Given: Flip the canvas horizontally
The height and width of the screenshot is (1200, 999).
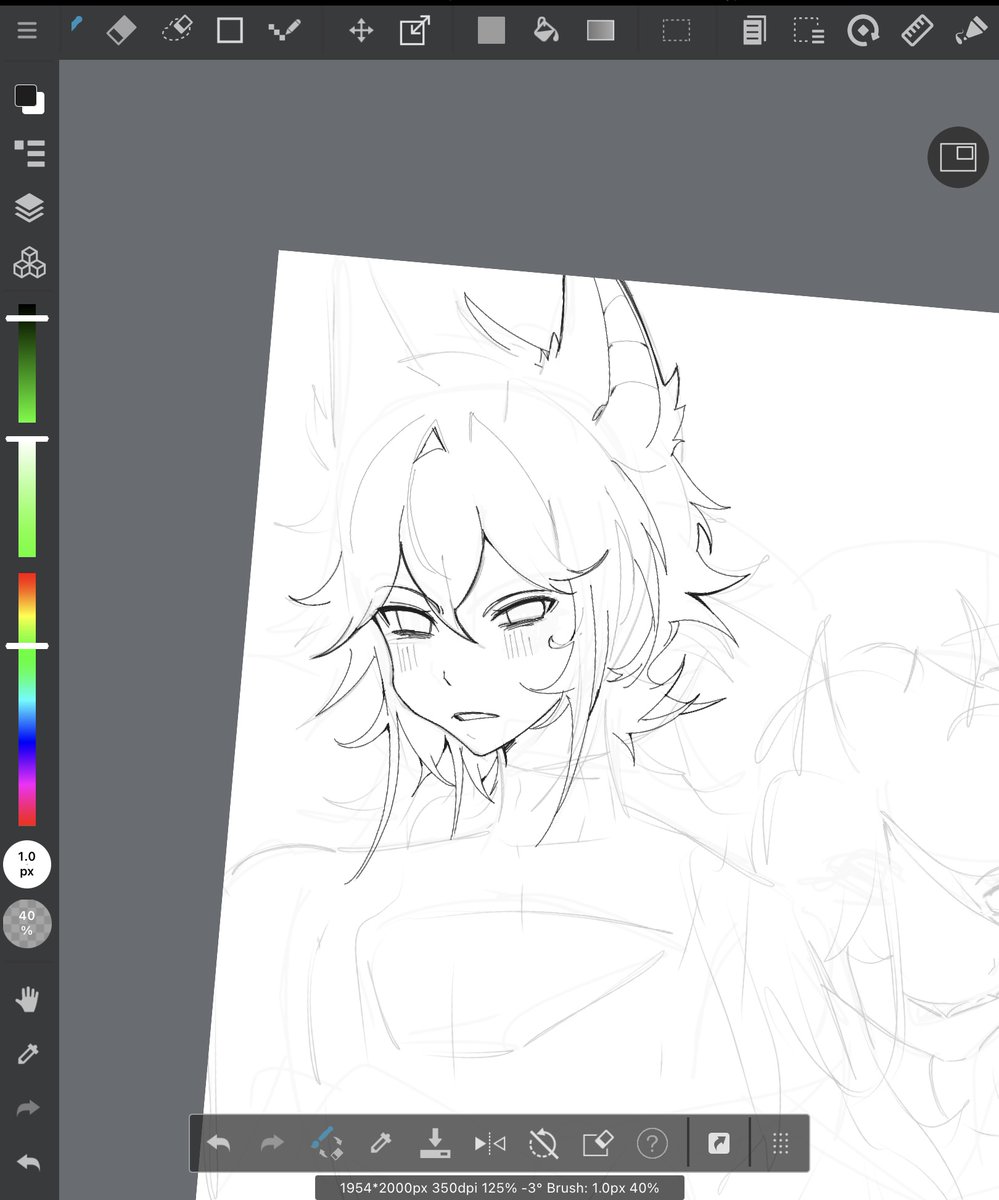Looking at the screenshot, I should (x=490, y=1142).
